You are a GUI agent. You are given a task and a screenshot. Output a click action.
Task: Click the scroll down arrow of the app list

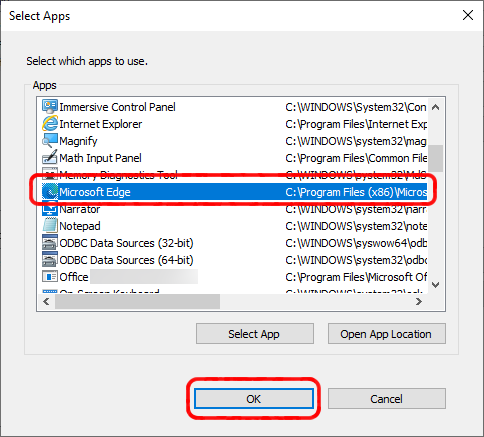click(x=436, y=285)
